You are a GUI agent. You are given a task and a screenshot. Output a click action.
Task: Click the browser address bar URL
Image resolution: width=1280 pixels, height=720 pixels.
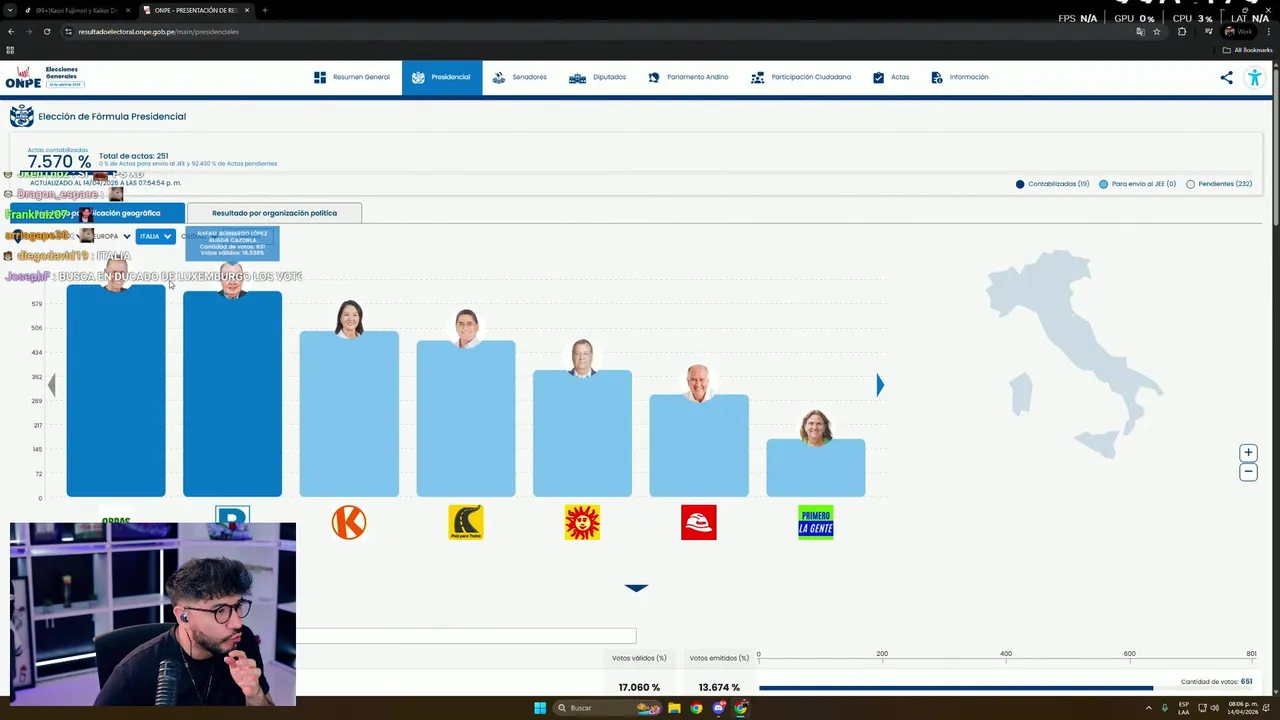click(158, 31)
